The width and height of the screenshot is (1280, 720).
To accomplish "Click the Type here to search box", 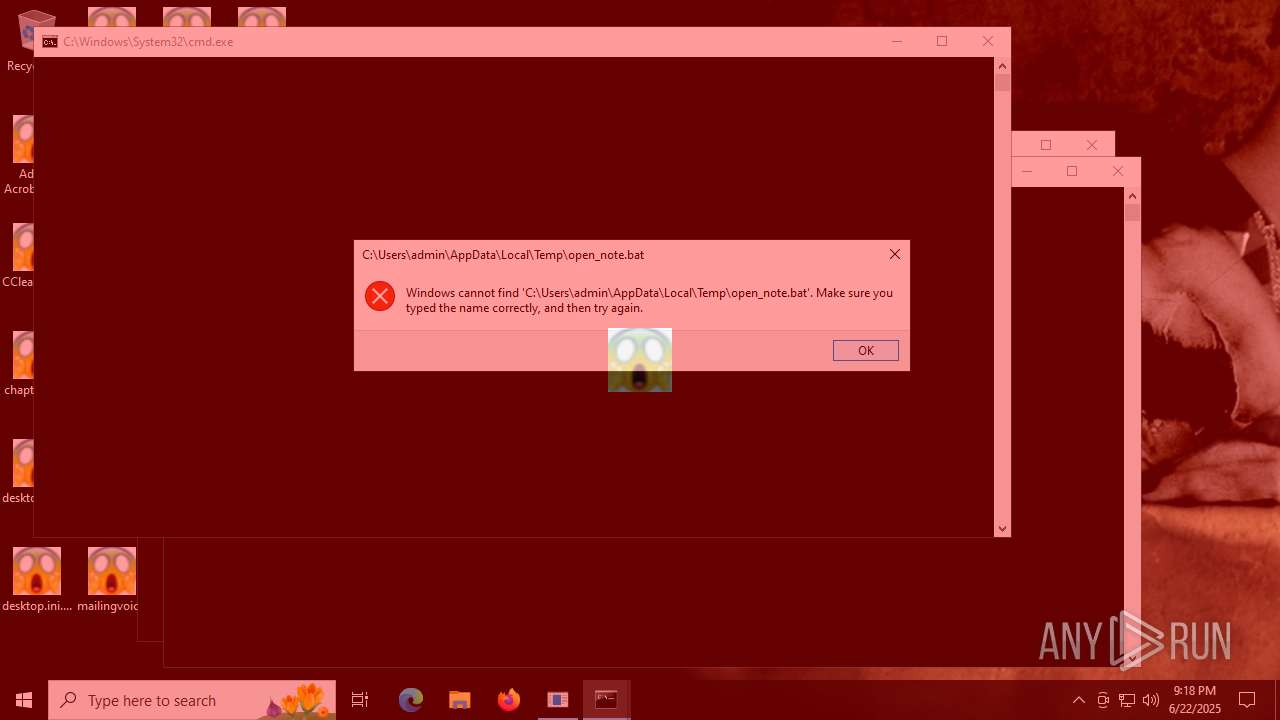I will pos(192,700).
